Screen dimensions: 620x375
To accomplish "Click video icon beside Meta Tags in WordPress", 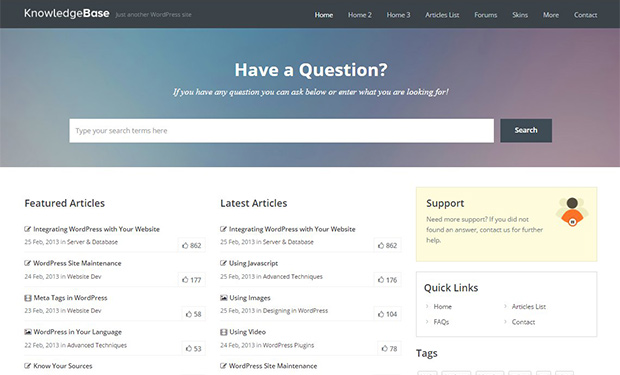I will point(28,298).
